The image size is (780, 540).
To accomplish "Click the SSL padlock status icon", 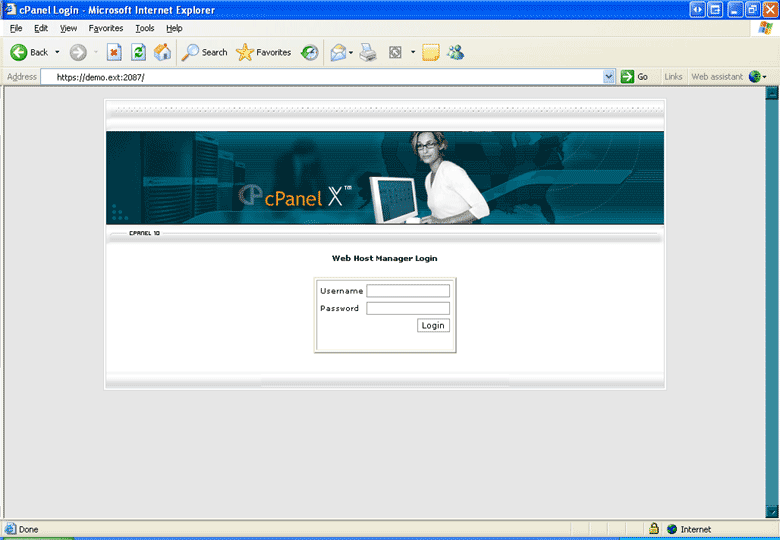I will 654,529.
